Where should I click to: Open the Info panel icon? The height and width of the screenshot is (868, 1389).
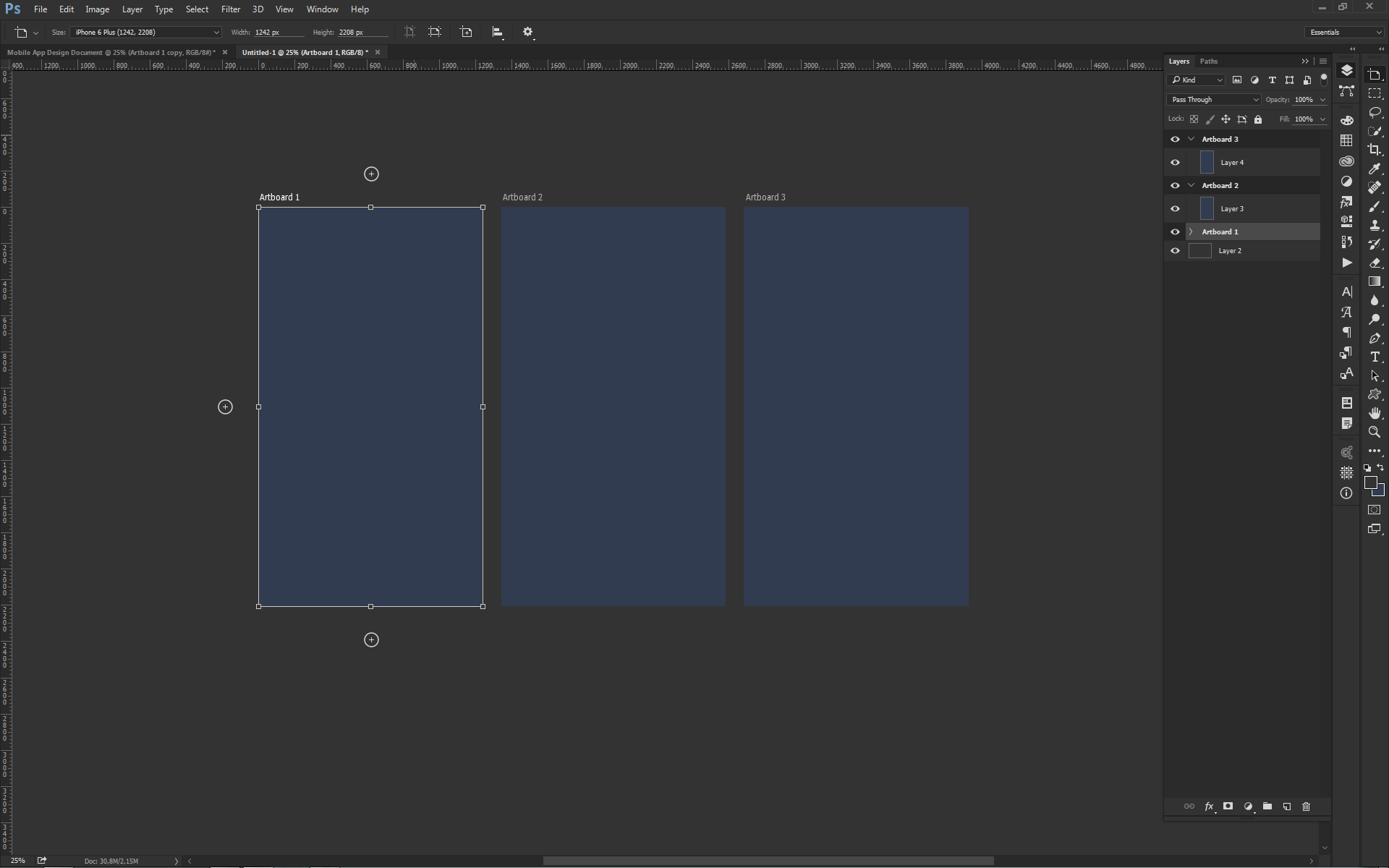1346,493
